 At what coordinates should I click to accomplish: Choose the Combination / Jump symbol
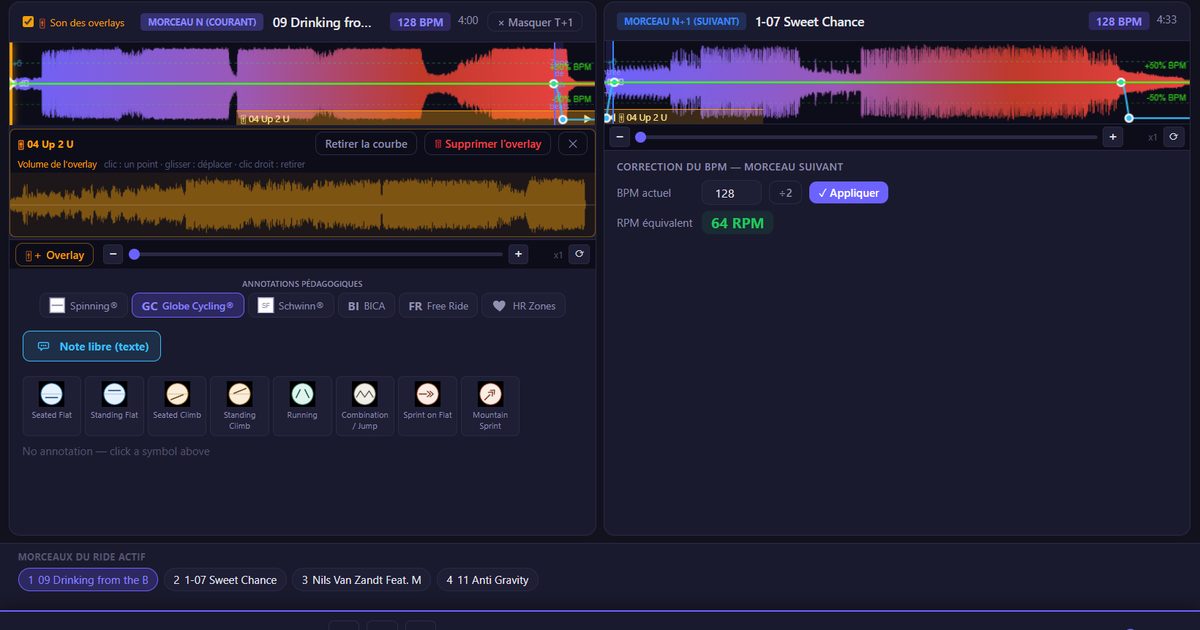pyautogui.click(x=365, y=406)
